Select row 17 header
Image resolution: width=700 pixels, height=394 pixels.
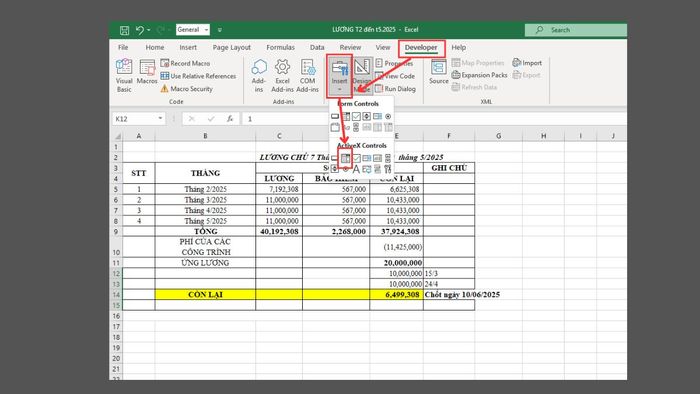pyautogui.click(x=116, y=327)
